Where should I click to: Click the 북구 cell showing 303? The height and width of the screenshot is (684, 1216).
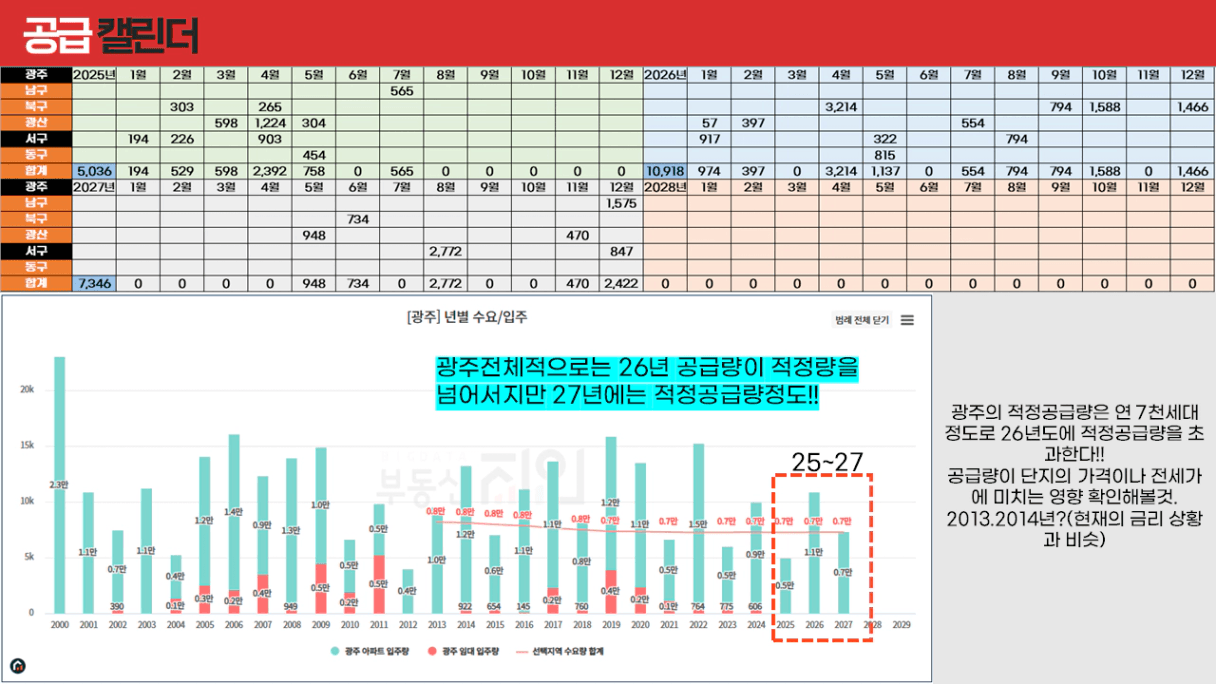click(182, 107)
